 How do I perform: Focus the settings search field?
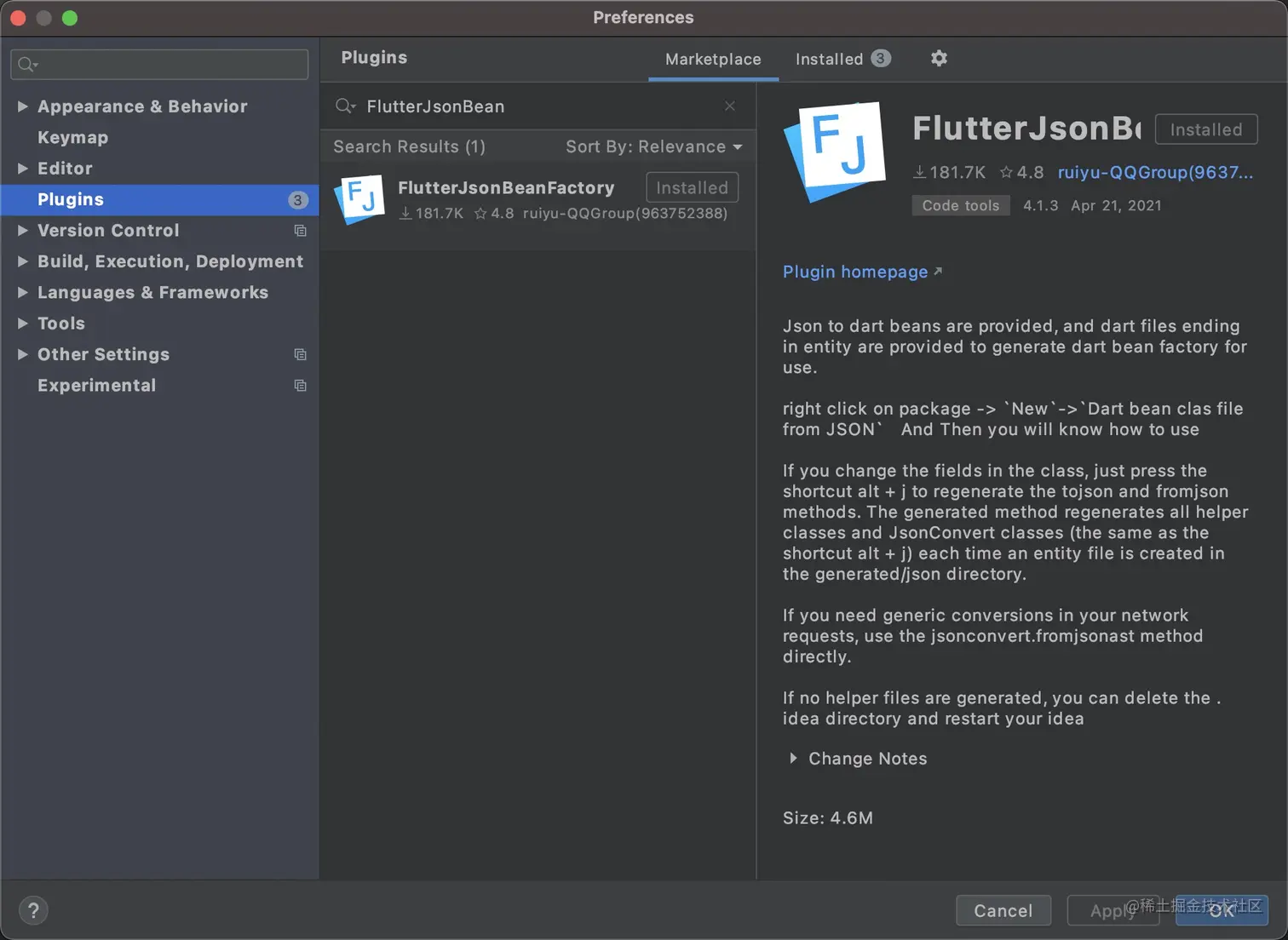coord(159,64)
